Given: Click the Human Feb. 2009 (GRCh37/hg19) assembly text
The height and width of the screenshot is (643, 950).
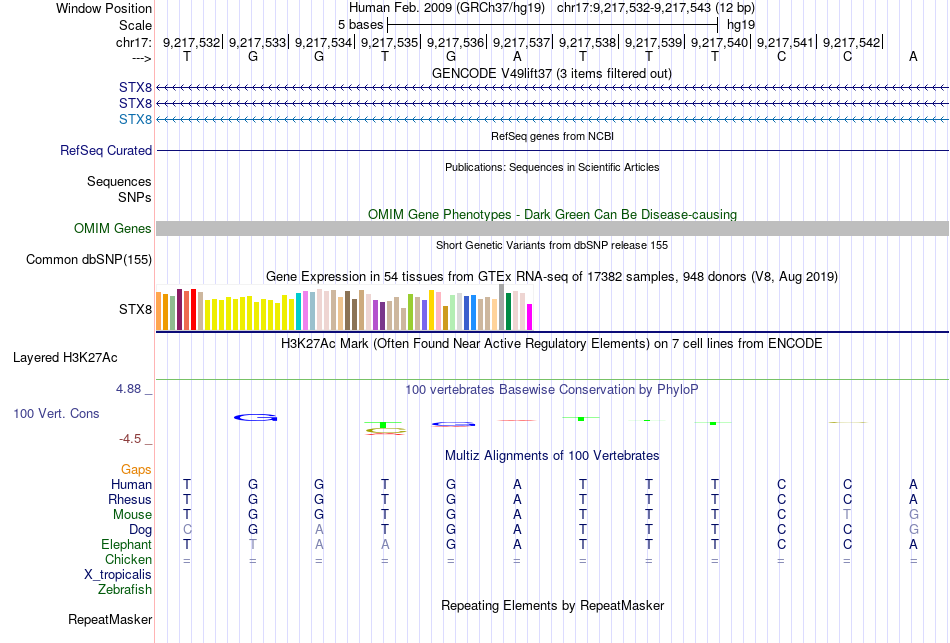Looking at the screenshot, I should click(447, 8).
